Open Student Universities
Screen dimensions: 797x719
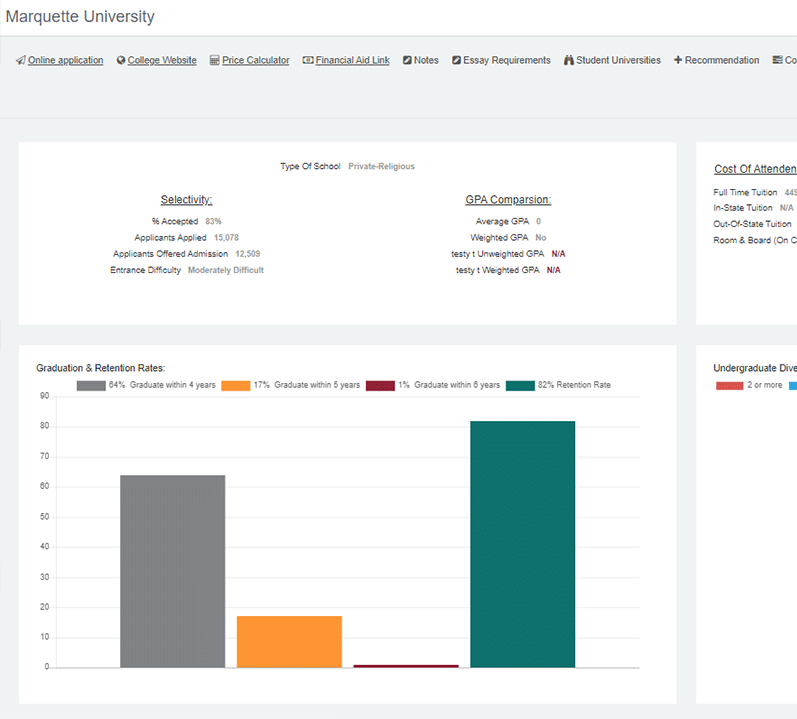tap(619, 60)
